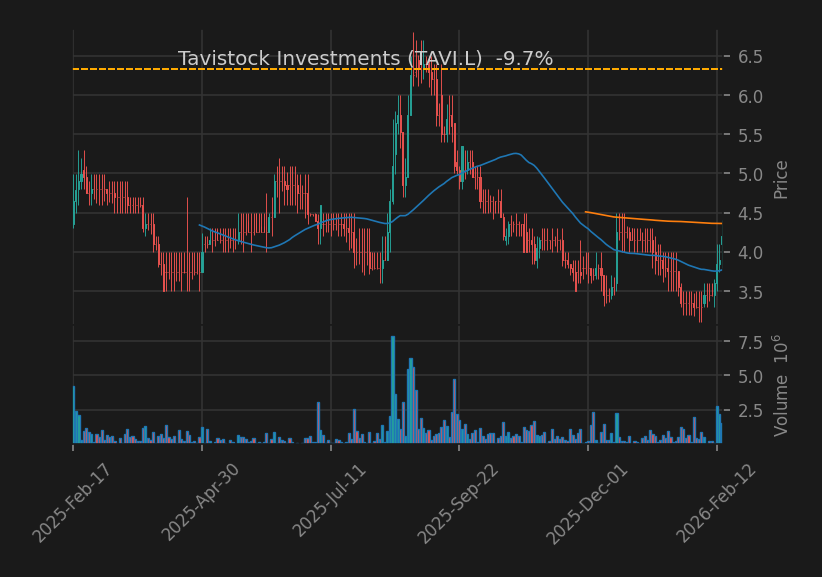This screenshot has height=577, width=822.
Task: Select the -9.7% change indicator
Action: coord(527,57)
